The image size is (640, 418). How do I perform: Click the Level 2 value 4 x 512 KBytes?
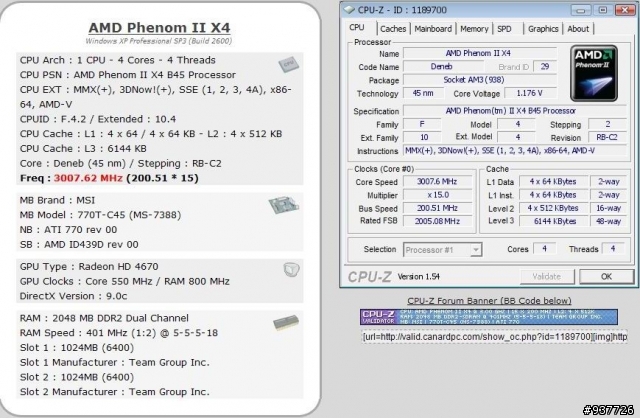pyautogui.click(x=553, y=208)
